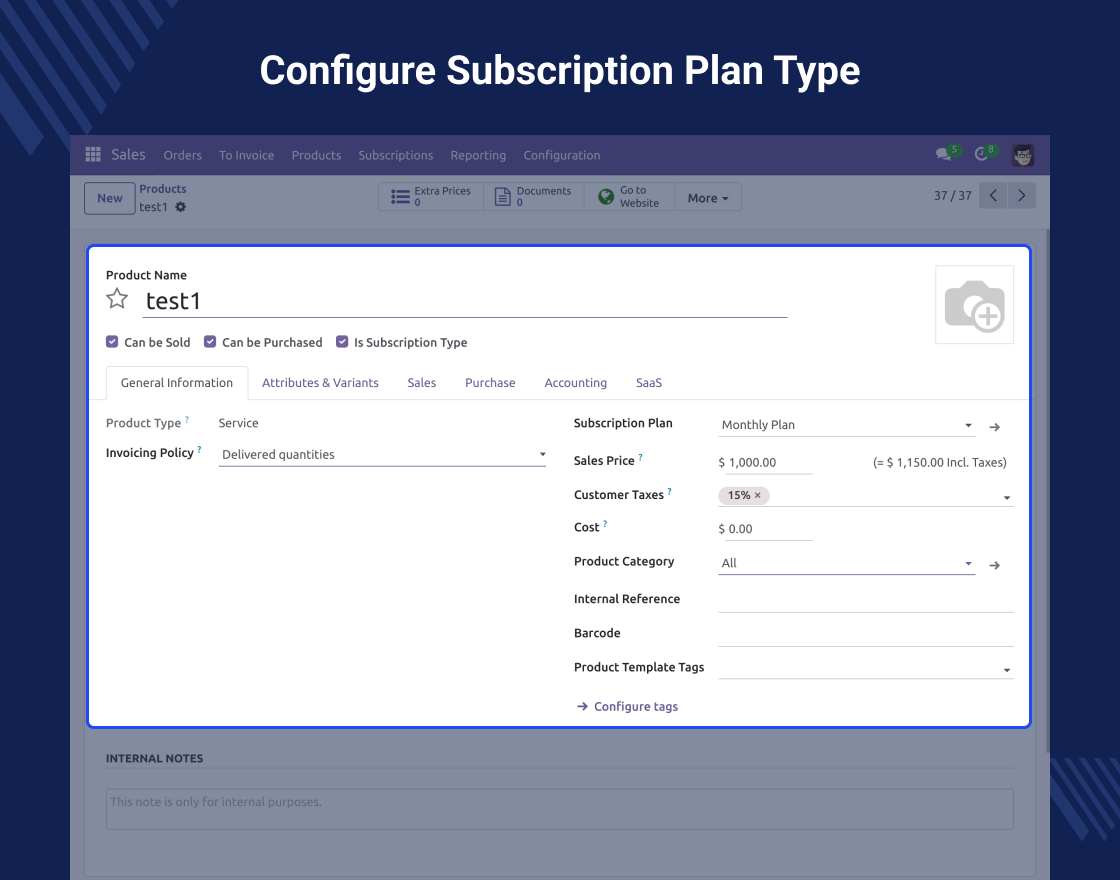Screen dimensions: 1120x880
Task: Open Subscription Plan external link arrow
Action: point(994,427)
